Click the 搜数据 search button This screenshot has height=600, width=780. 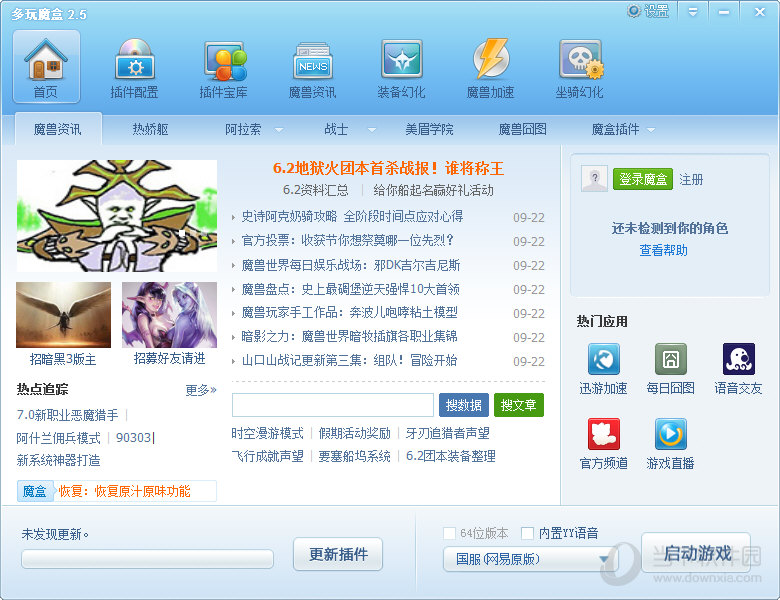464,405
